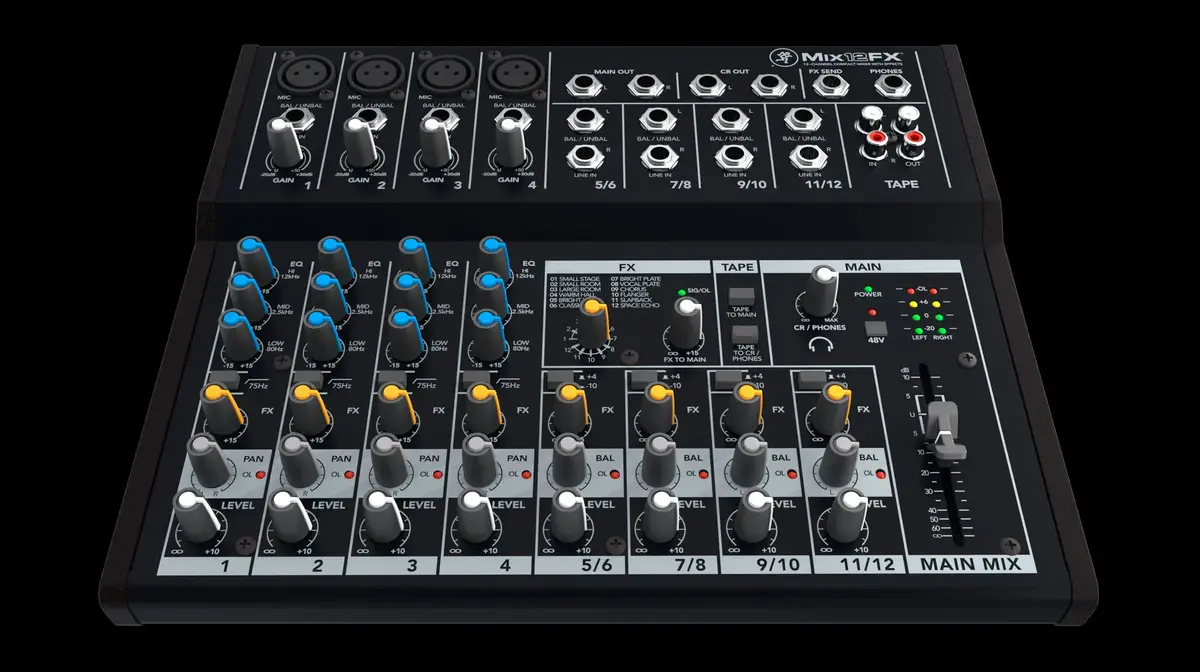Toggle channel 2 75Hz low-cut switch
This screenshot has width=1200, height=672.
point(308,377)
